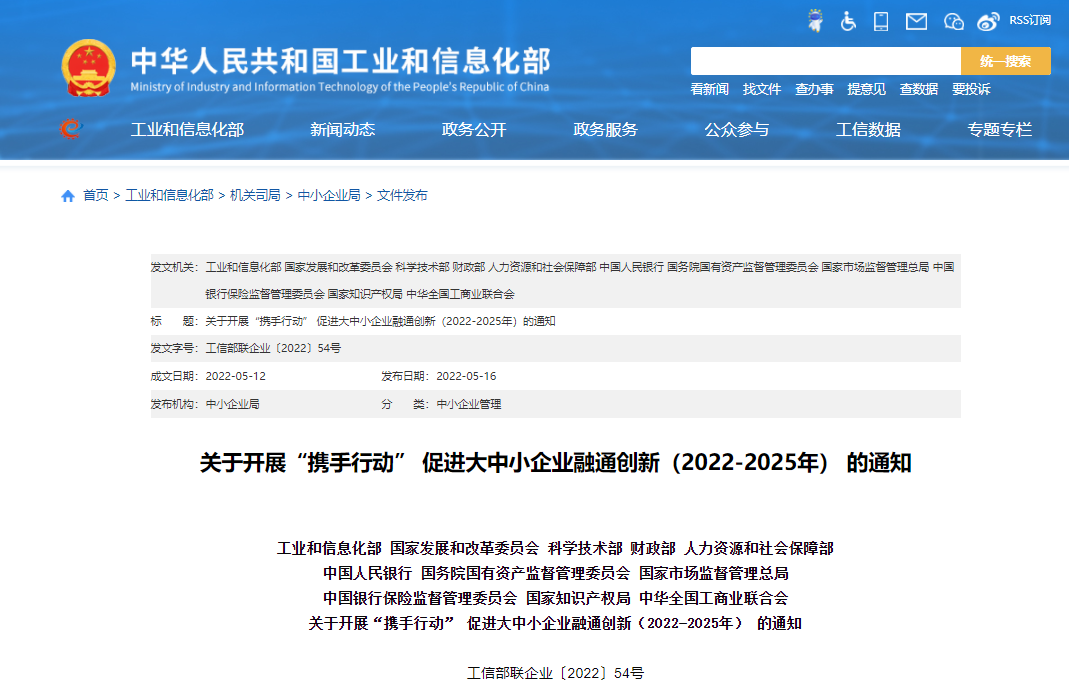This screenshot has height=695, width=1069.
Task: Select the 工信数据 navigation menu
Action: coord(869,130)
